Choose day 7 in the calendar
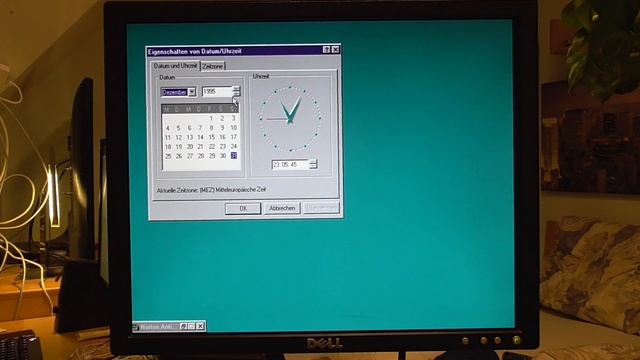This screenshot has height=360, width=640. pyautogui.click(x=200, y=128)
